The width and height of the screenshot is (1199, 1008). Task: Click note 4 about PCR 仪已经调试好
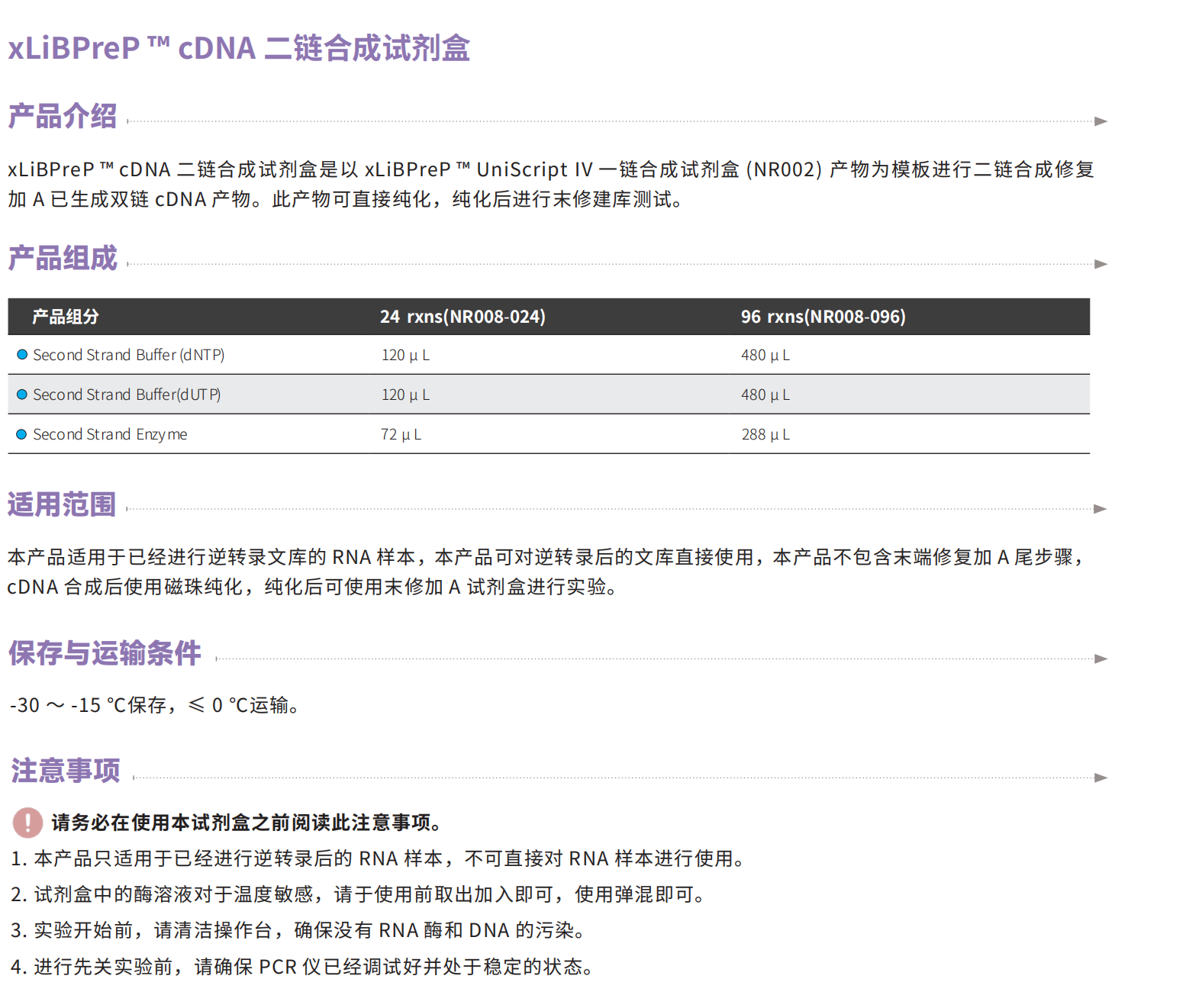click(302, 967)
